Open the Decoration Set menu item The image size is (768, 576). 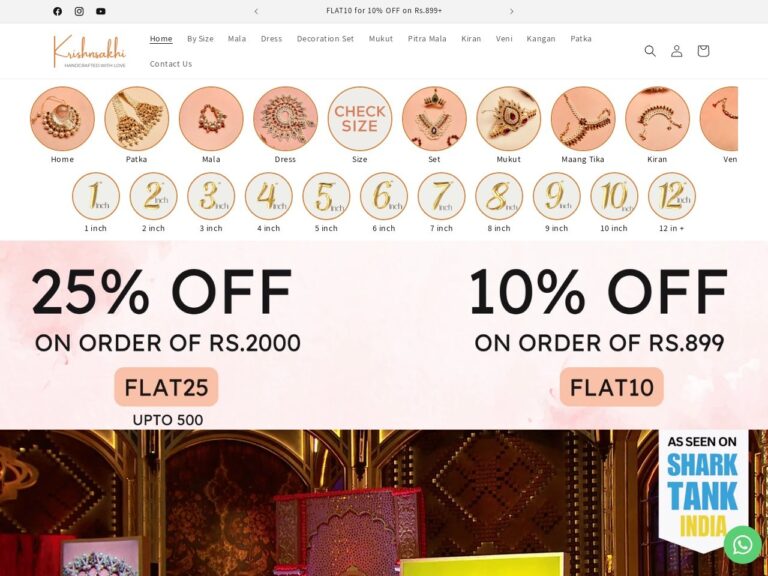pyautogui.click(x=325, y=39)
